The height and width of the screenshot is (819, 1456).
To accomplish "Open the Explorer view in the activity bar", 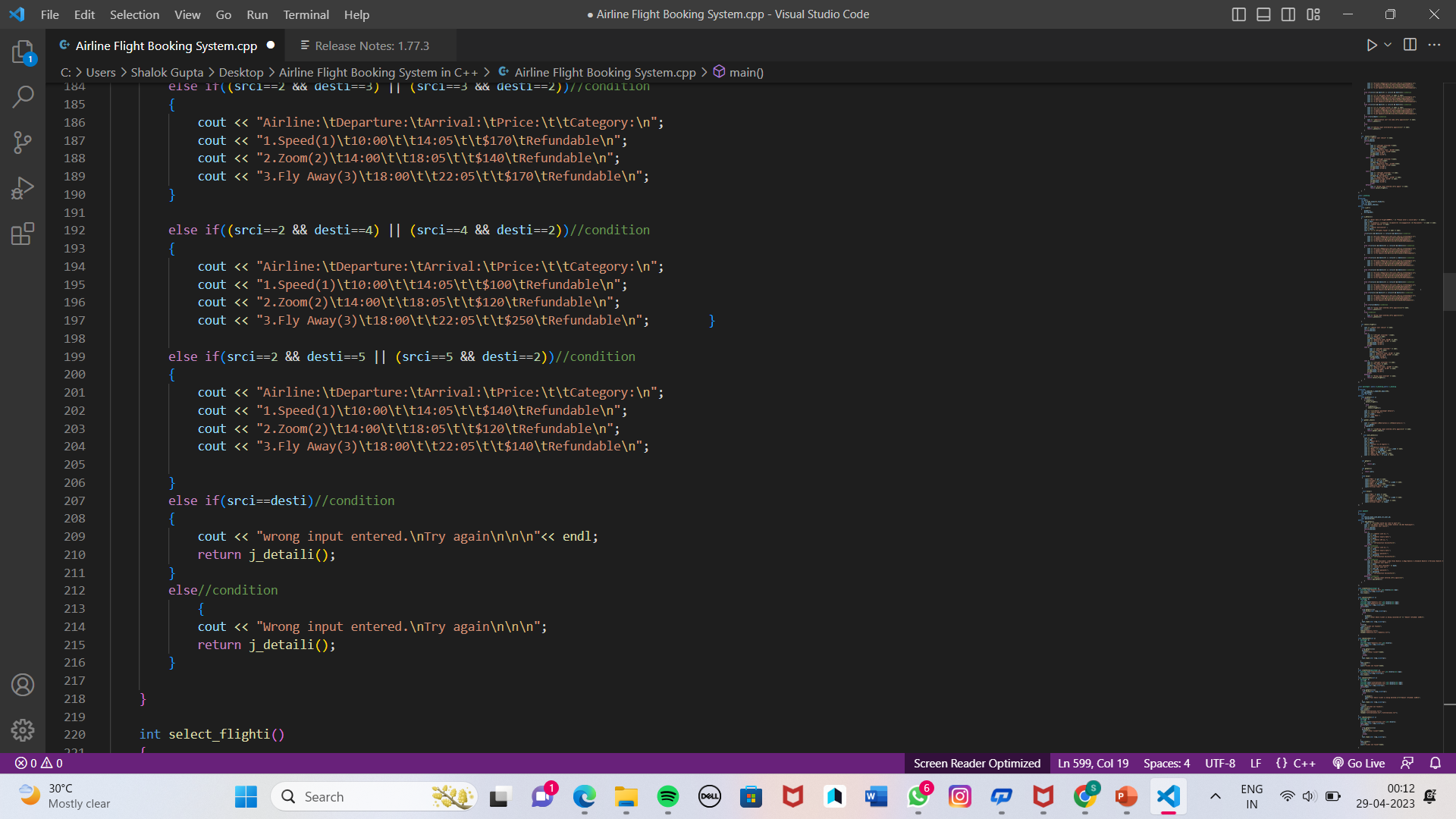I will point(23,52).
